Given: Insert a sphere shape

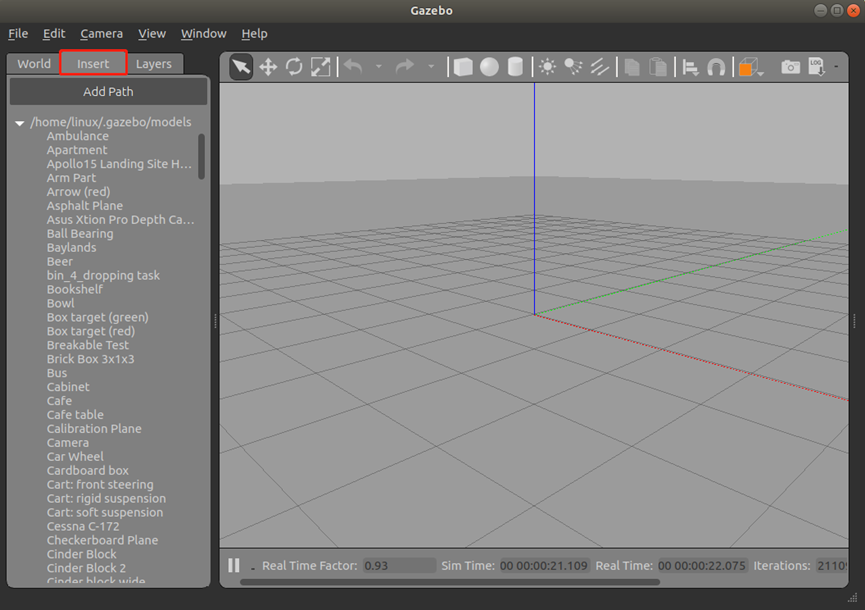Looking at the screenshot, I should pos(489,67).
